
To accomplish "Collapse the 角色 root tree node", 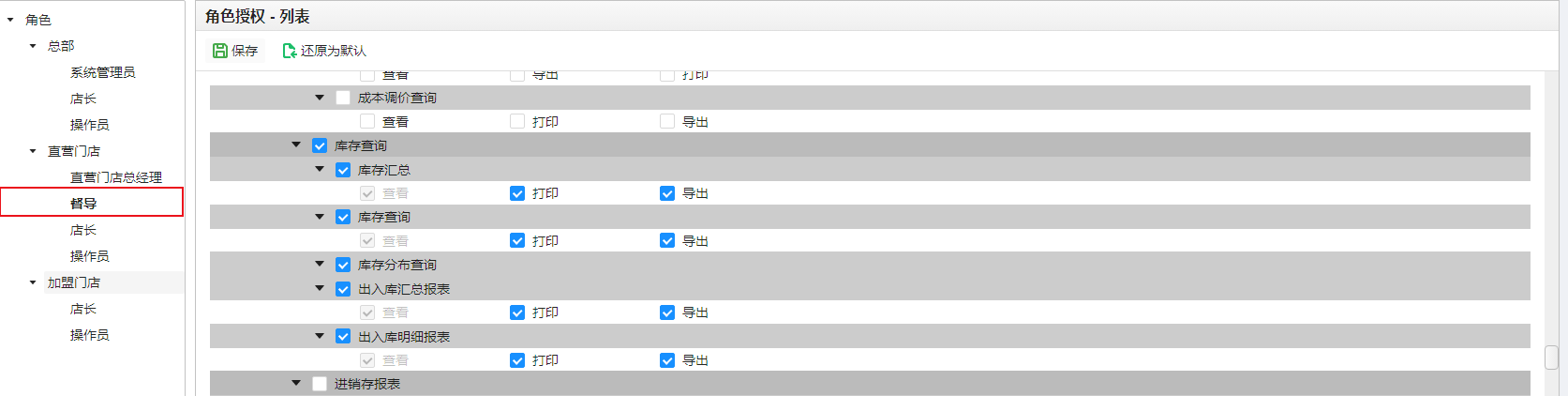I will pos(10,20).
